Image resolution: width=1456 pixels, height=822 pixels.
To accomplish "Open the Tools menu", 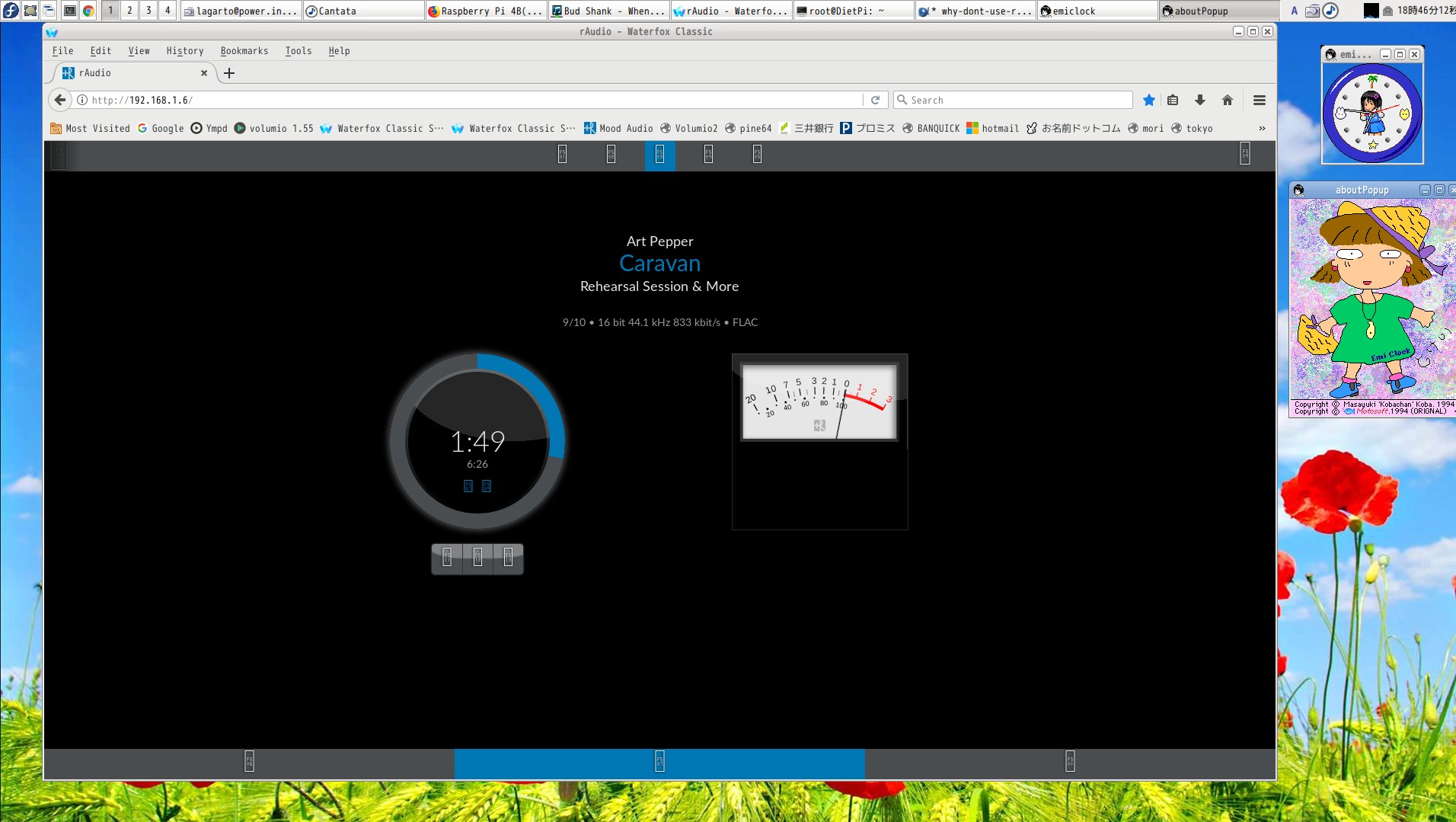I will [298, 50].
